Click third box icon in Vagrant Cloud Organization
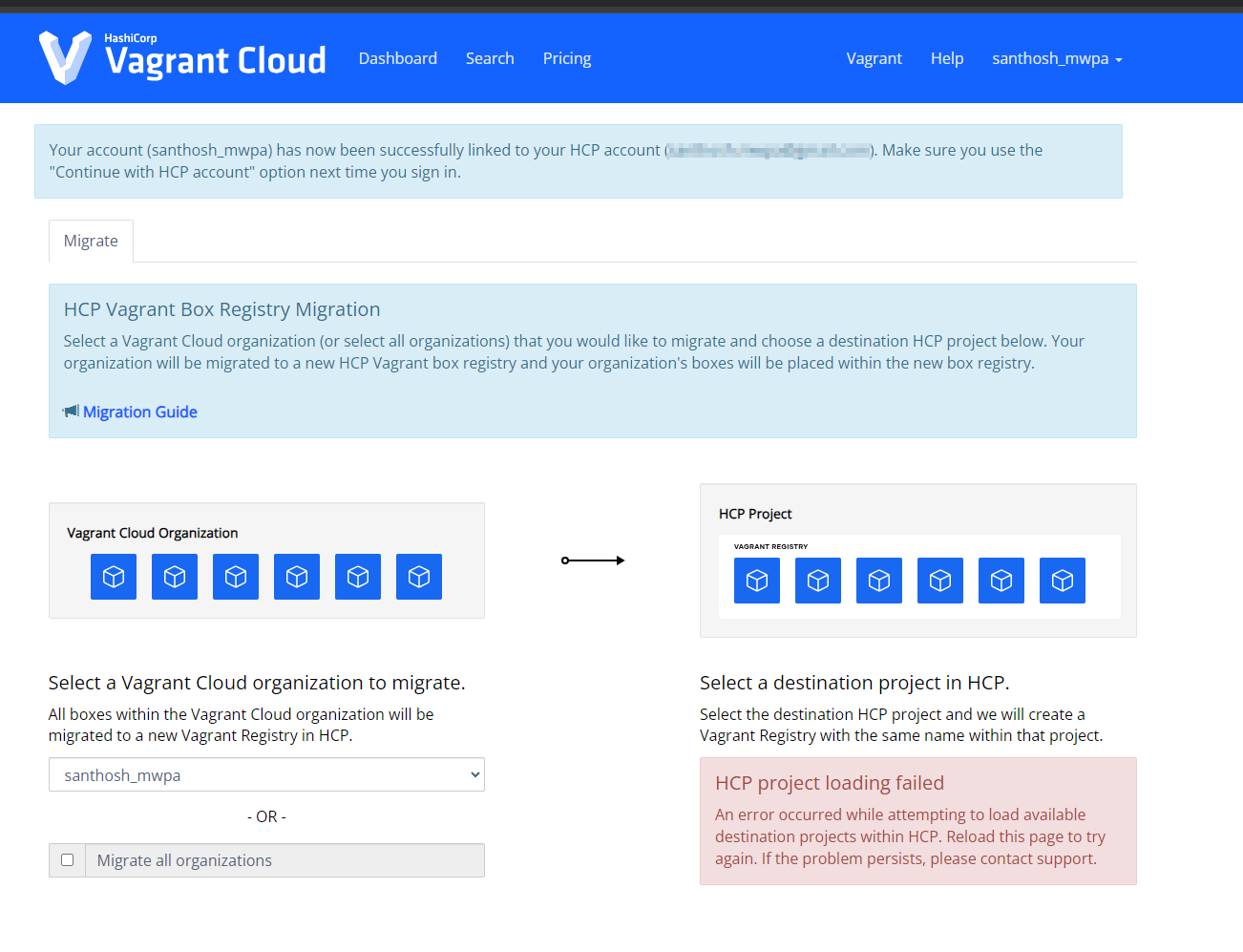This screenshot has height=952, width=1243. (236, 577)
